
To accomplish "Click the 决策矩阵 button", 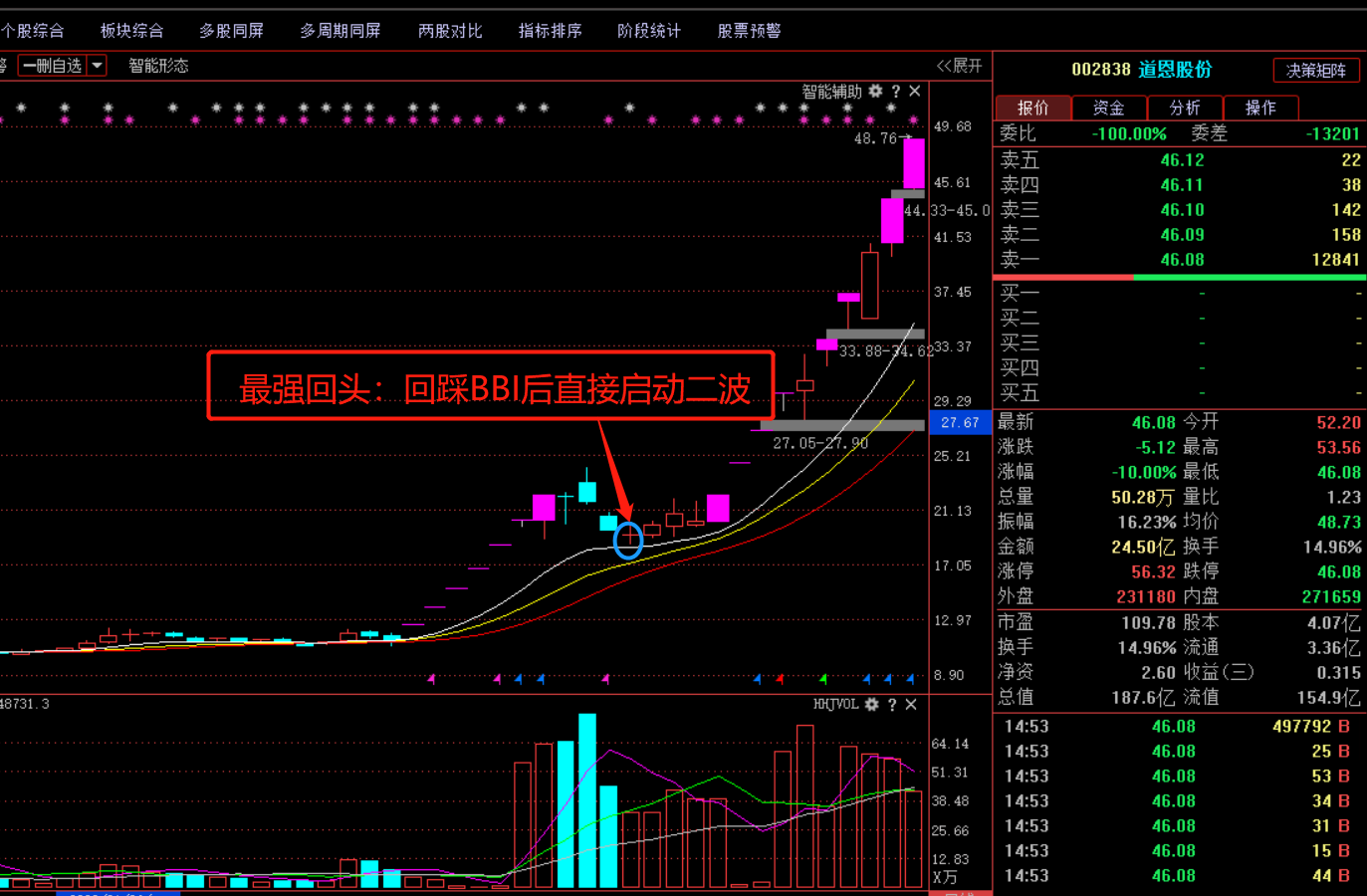I will 1316,70.
